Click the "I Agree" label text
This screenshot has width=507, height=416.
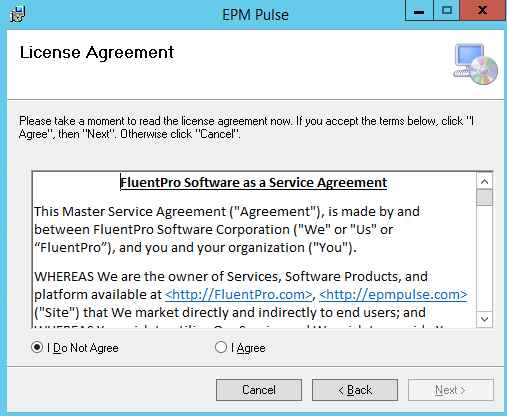[248, 348]
